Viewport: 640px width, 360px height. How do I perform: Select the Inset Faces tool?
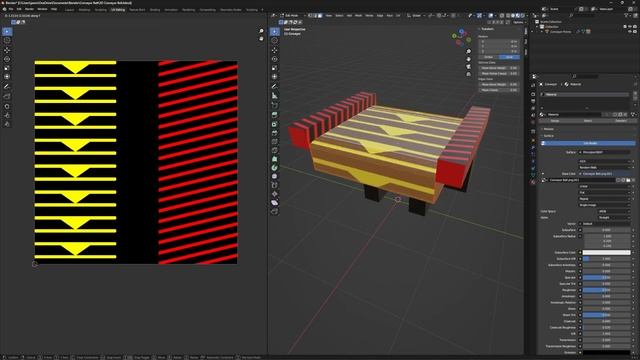coord(275,124)
